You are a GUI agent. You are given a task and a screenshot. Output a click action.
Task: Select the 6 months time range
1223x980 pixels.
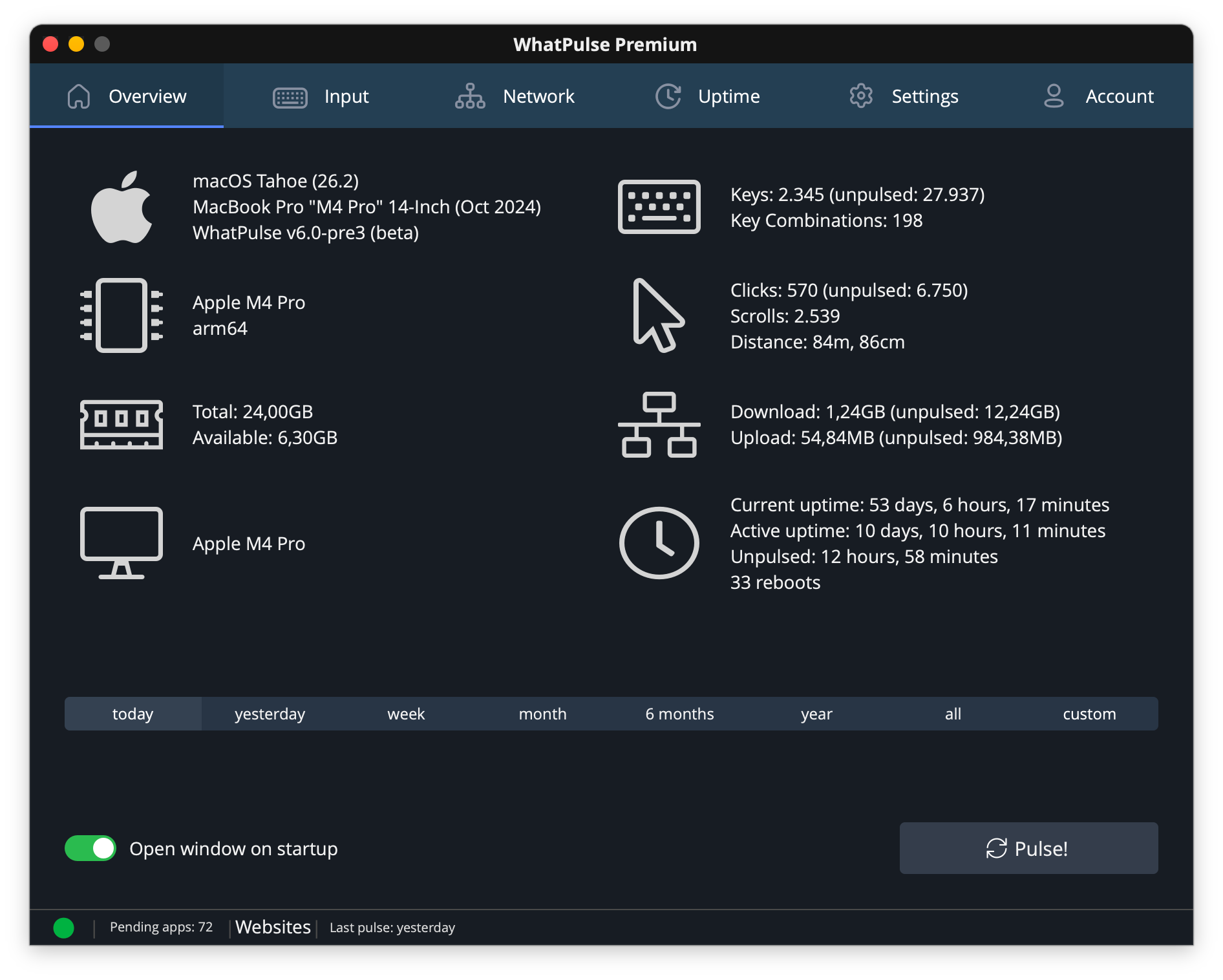679,714
